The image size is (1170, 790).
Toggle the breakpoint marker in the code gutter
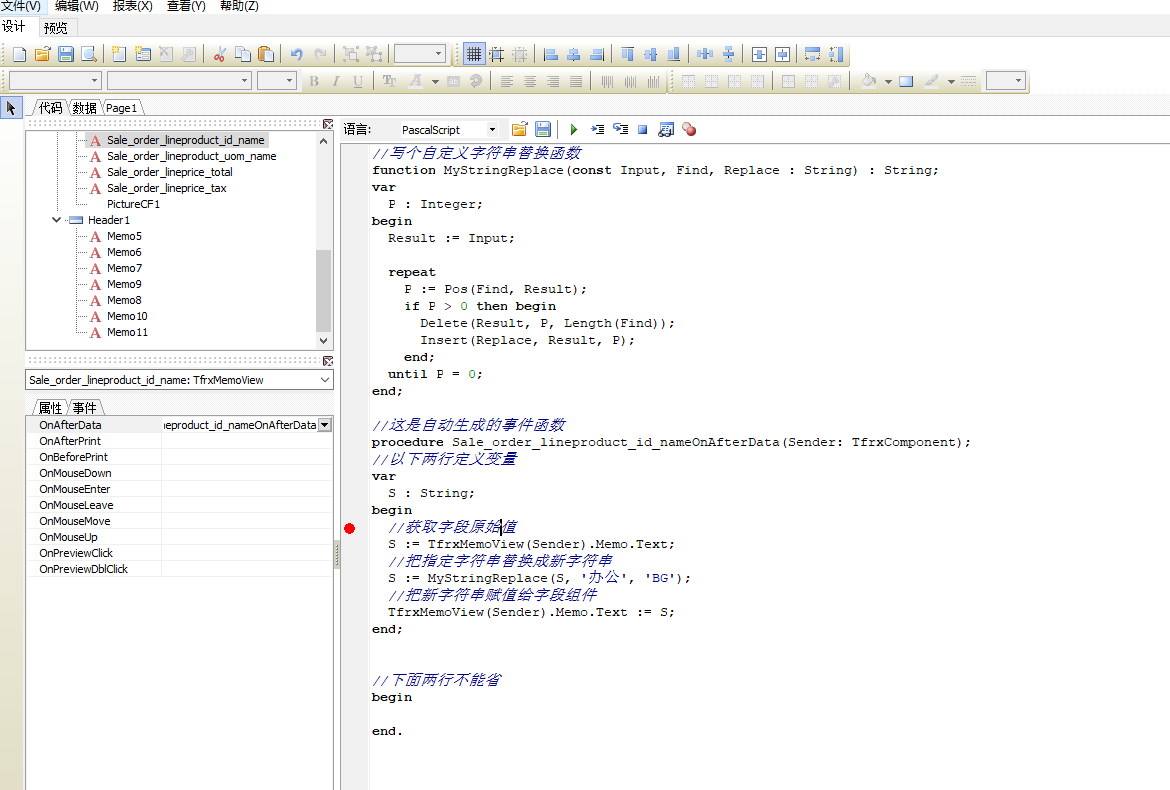[349, 528]
